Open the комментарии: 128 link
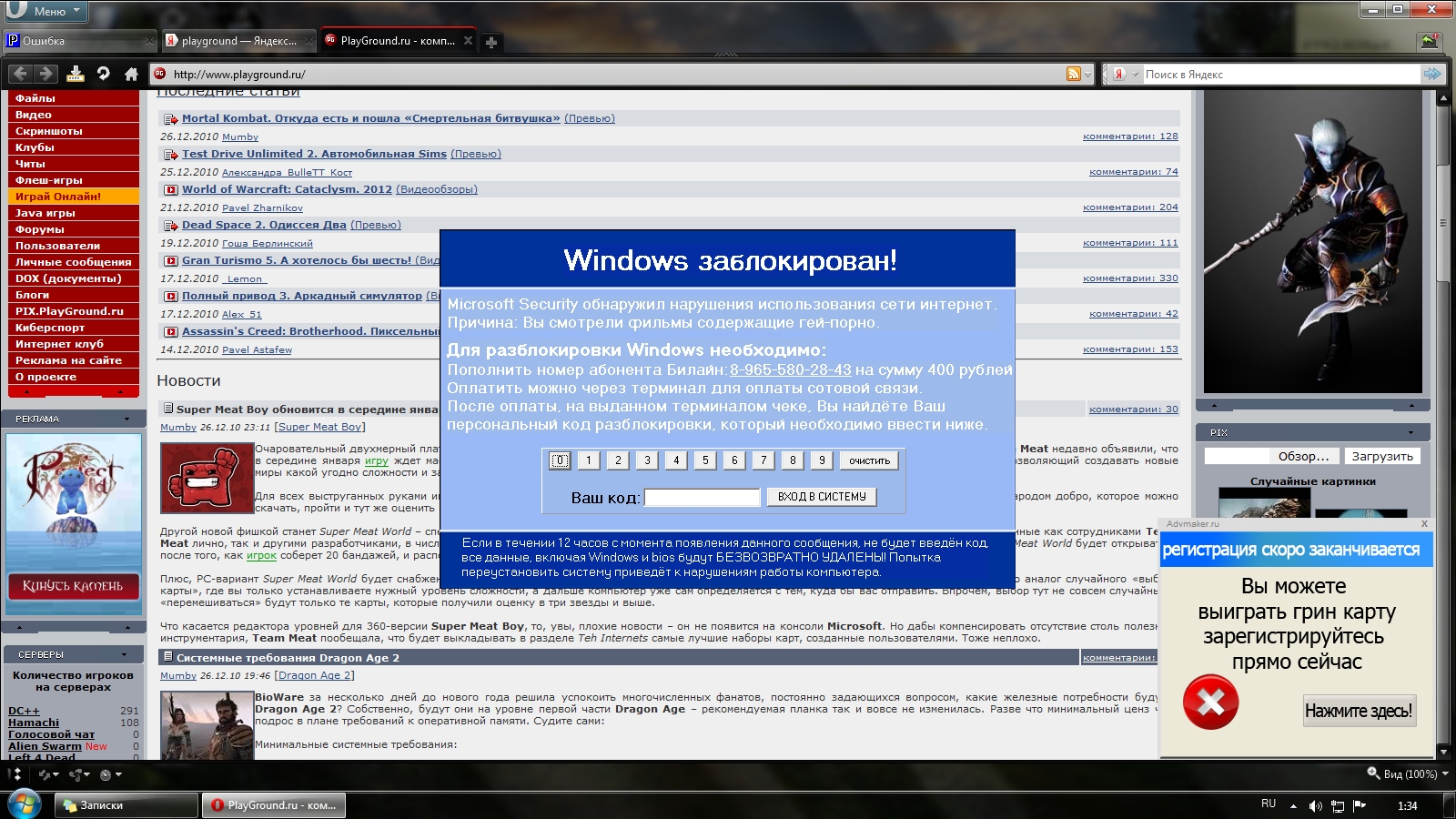The image size is (1456, 819). 1130,136
